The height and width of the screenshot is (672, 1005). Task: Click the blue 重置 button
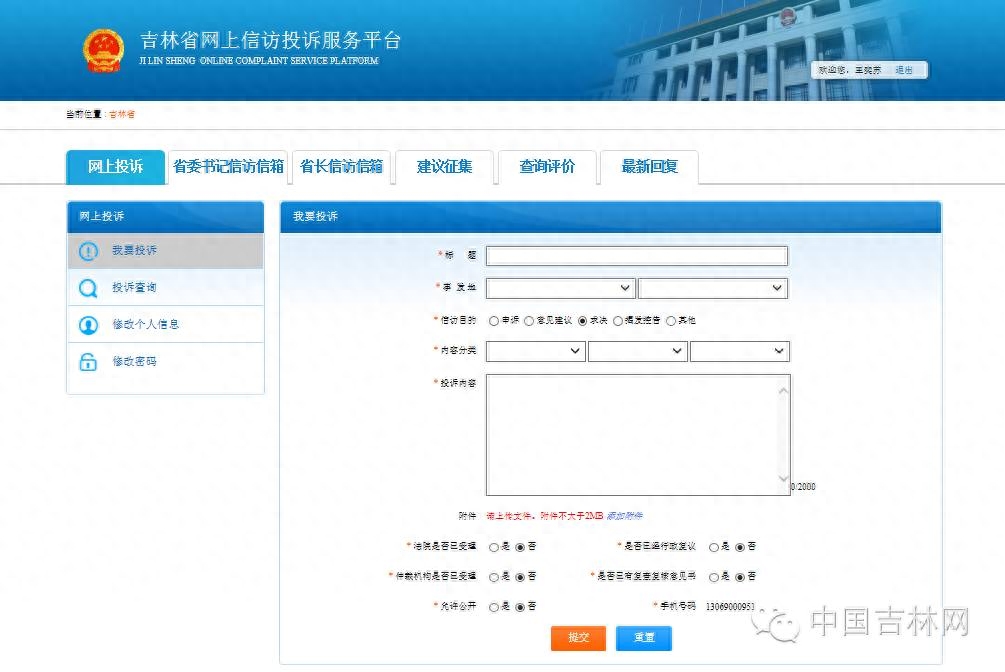[x=643, y=638]
